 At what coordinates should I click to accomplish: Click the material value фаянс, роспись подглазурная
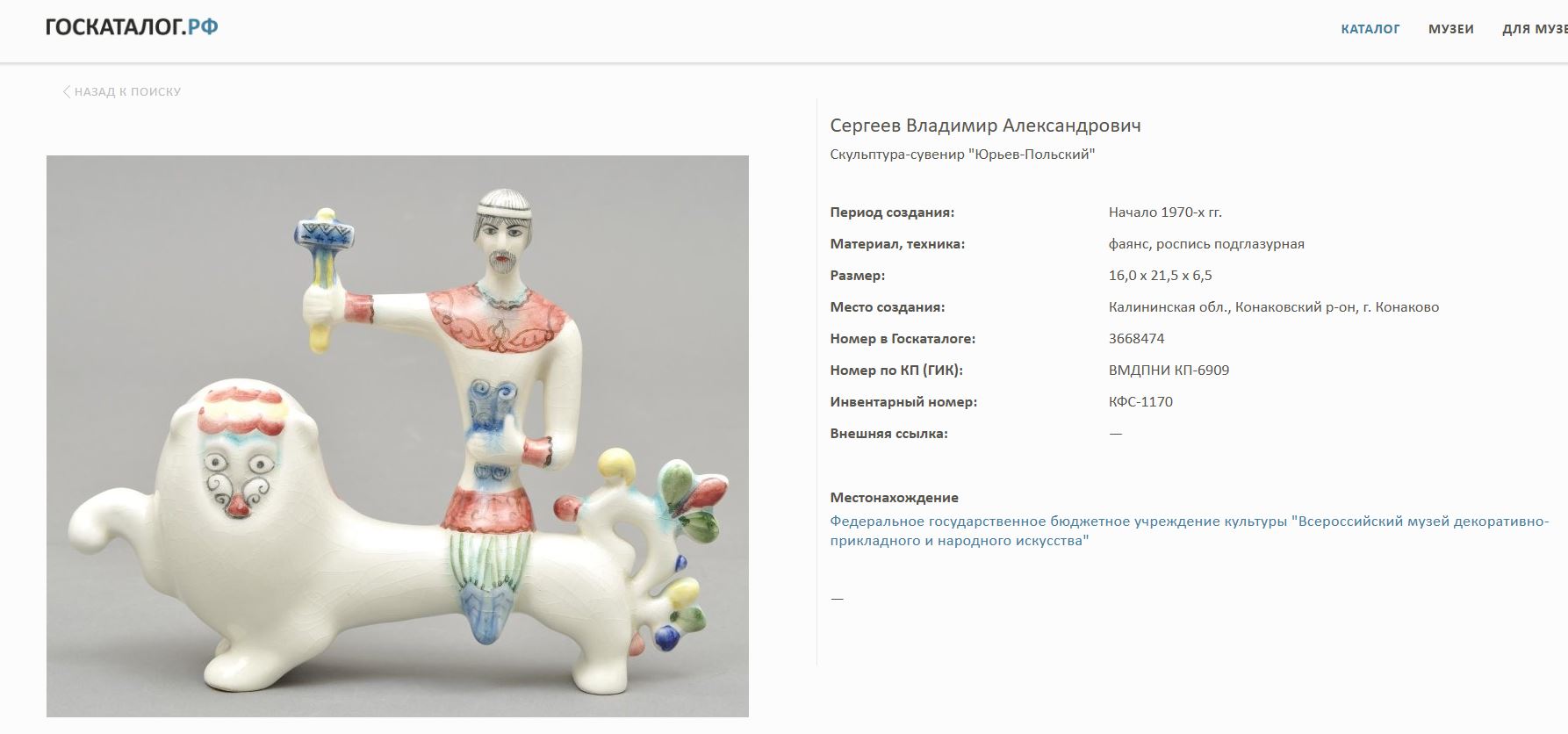click(1206, 243)
